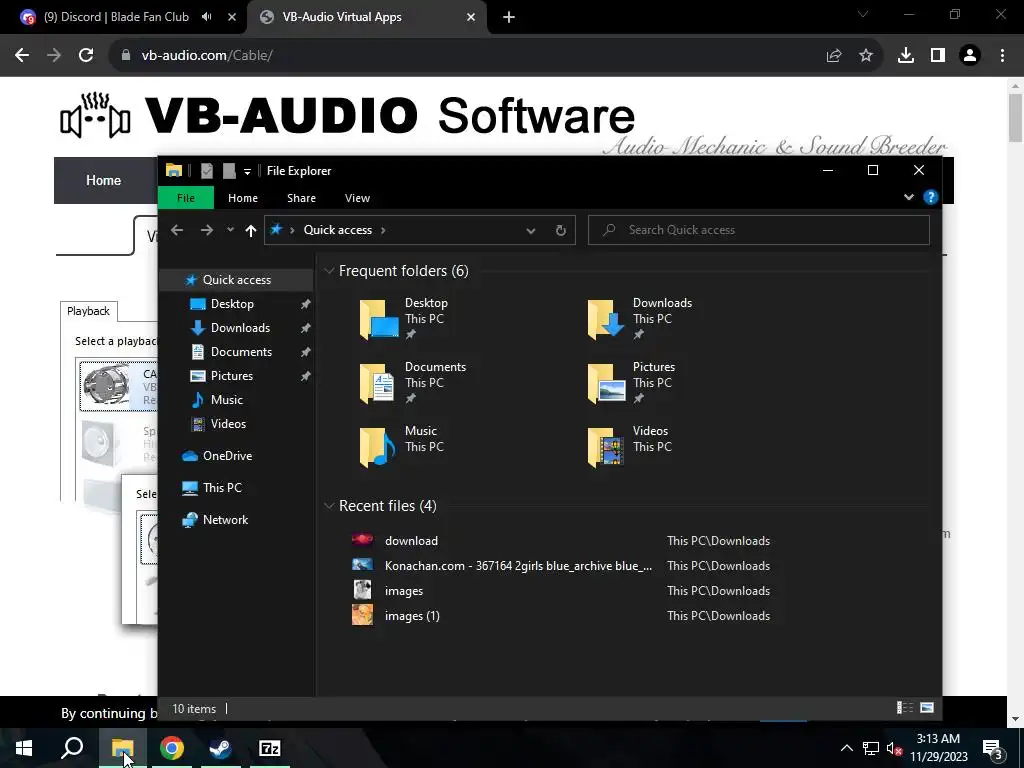This screenshot has height=768, width=1024.
Task: Open the Chrome profile avatar menu
Action: point(970,56)
